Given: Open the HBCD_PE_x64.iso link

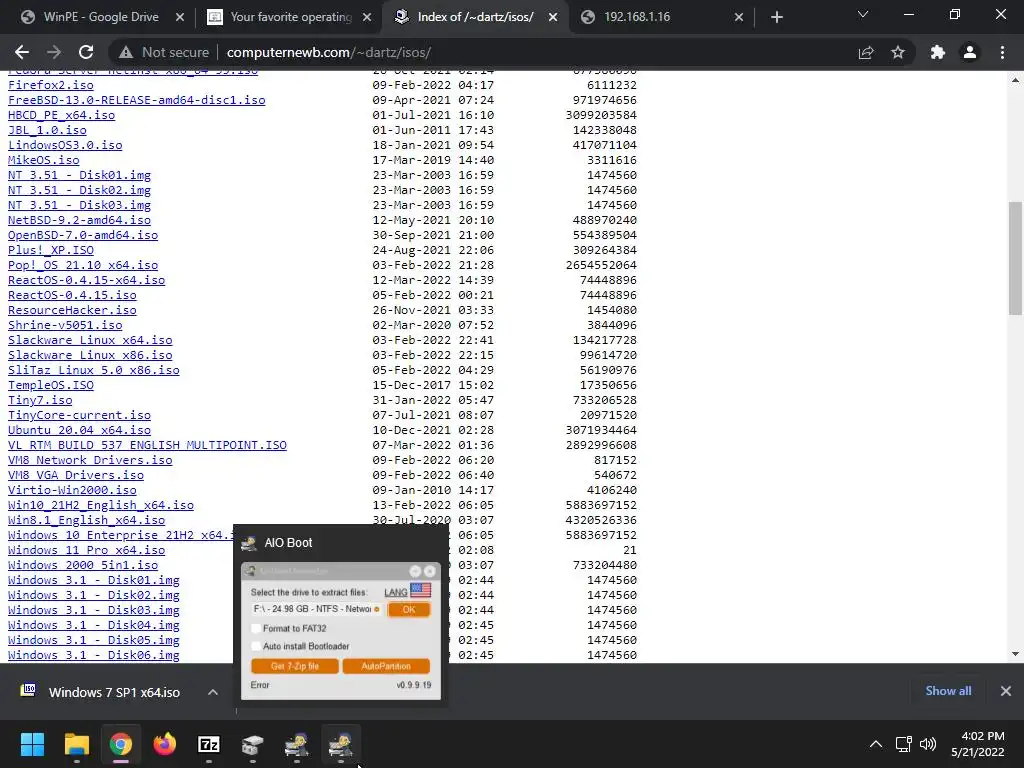Looking at the screenshot, I should [61, 115].
